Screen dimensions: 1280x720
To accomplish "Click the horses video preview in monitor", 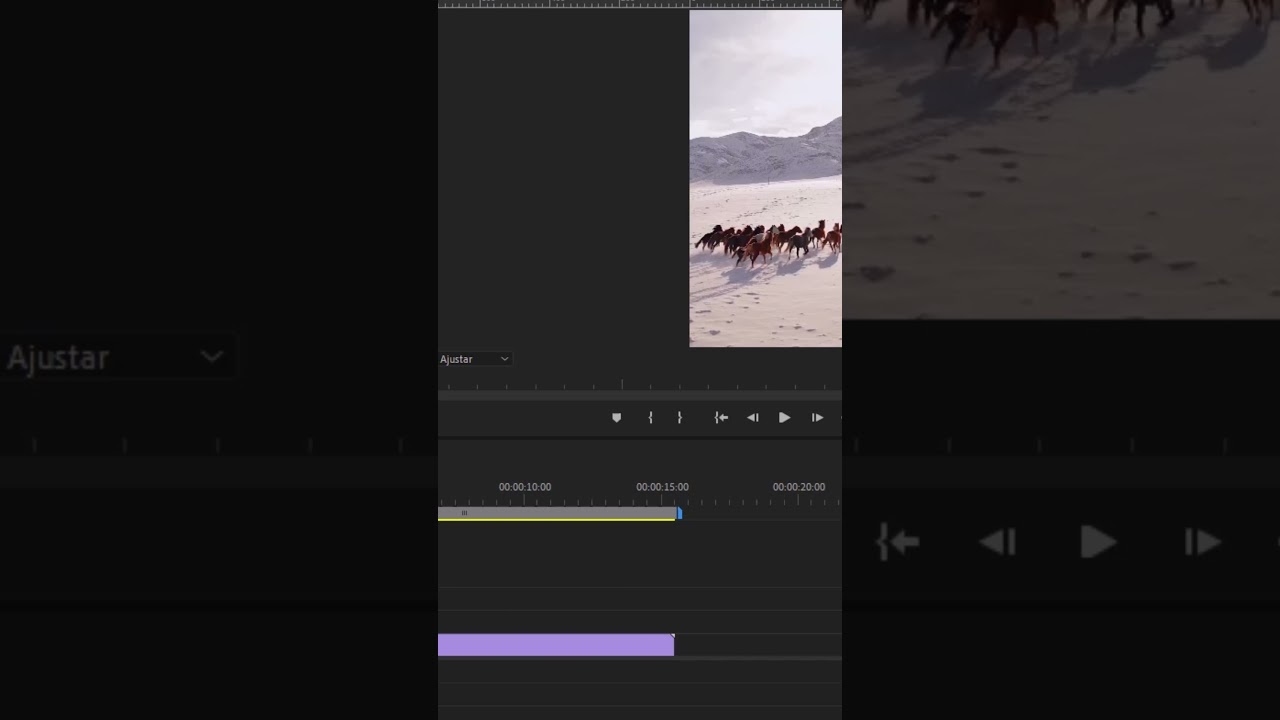I will pyautogui.click(x=765, y=178).
